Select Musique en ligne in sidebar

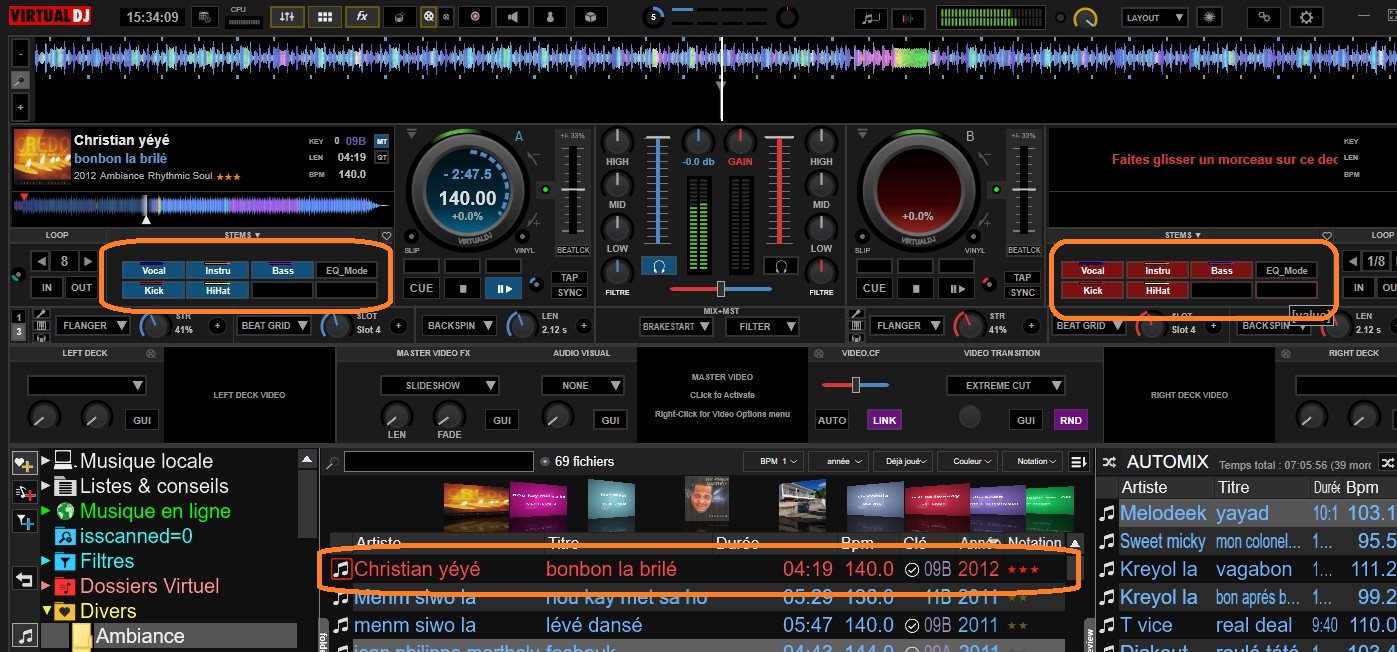click(x=155, y=511)
